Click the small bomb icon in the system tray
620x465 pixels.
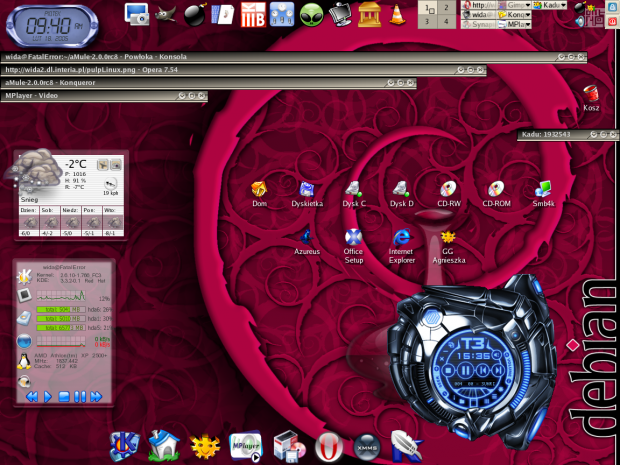[580, 7]
